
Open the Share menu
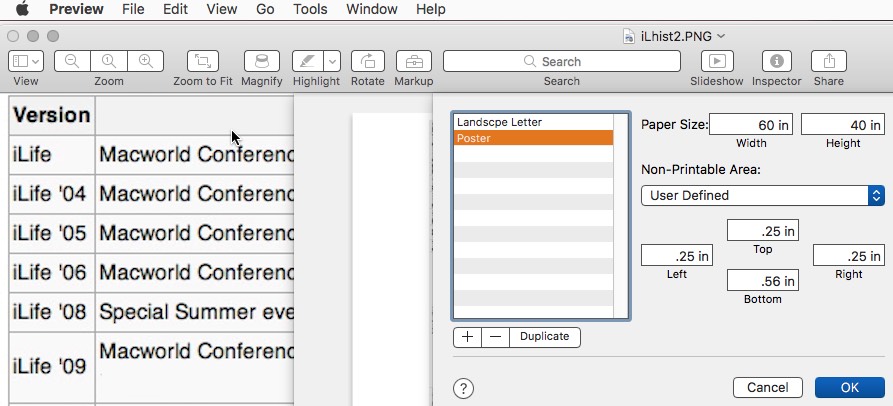pos(829,61)
